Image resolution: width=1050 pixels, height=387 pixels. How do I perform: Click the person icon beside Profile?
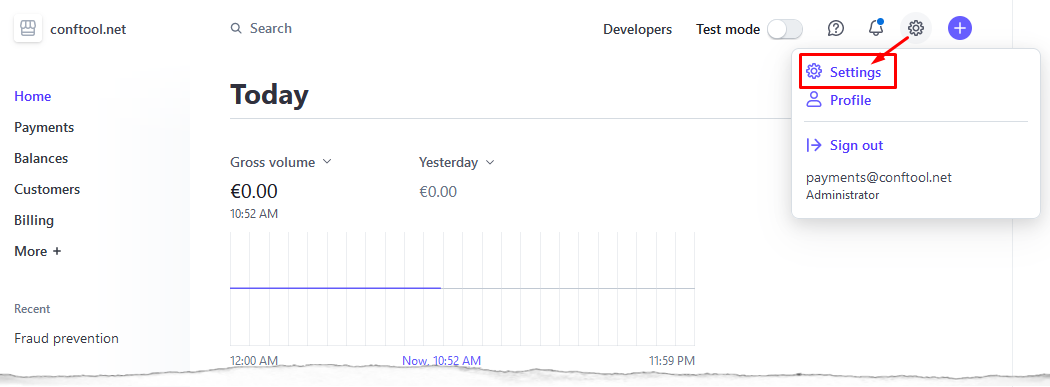point(814,100)
